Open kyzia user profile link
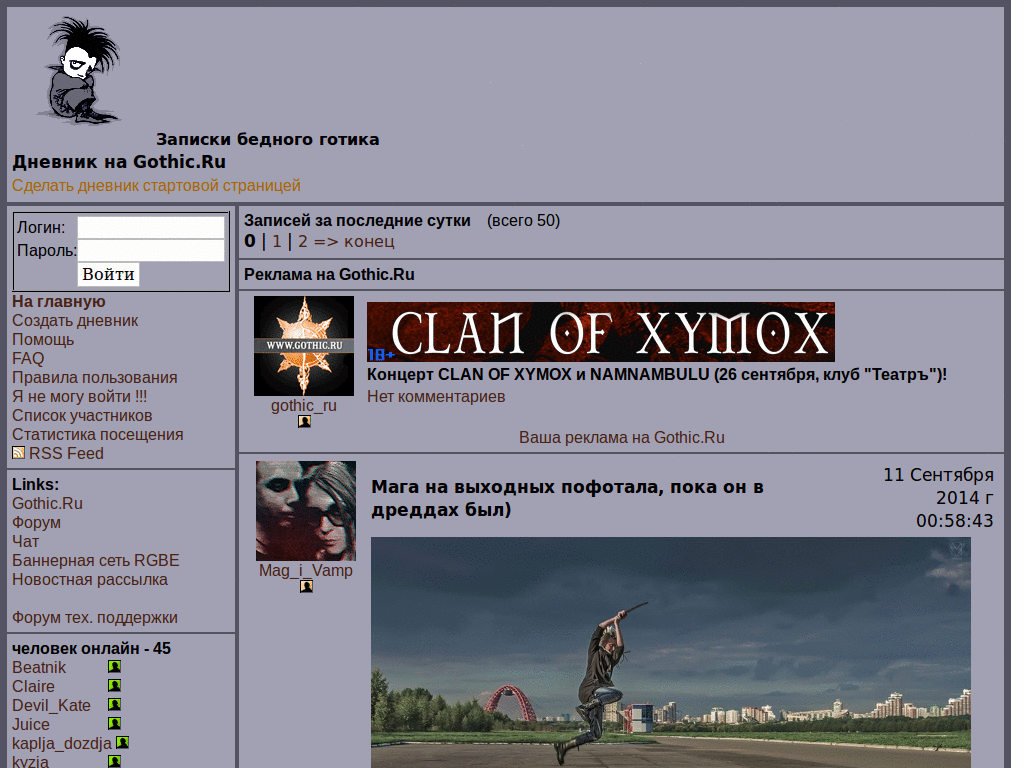 point(31,761)
